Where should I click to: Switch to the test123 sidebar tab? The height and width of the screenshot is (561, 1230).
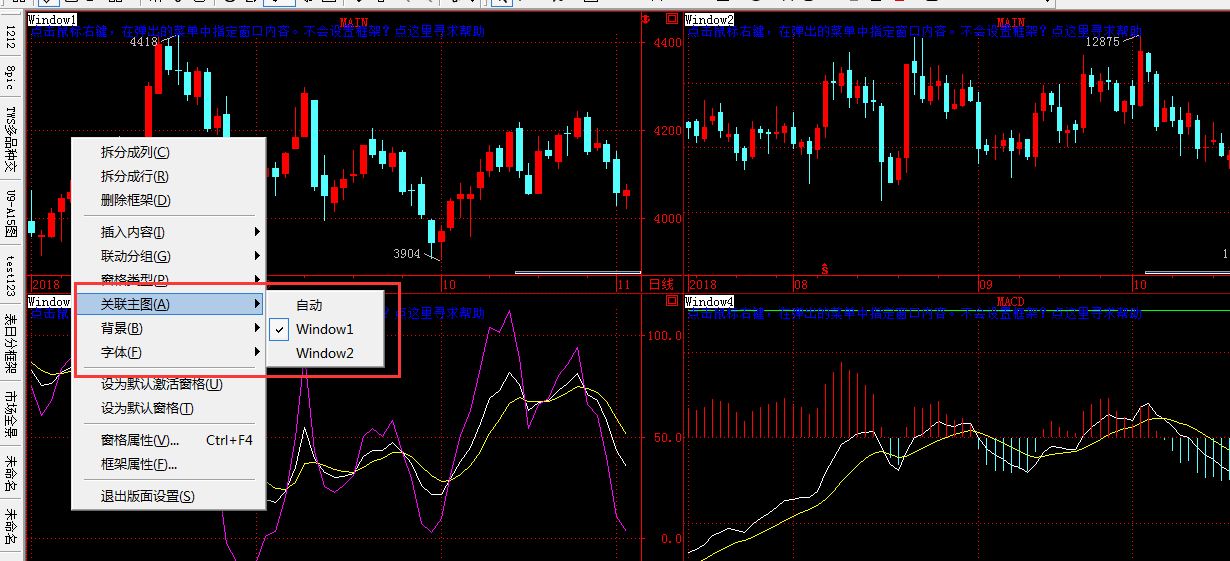tap(10, 276)
